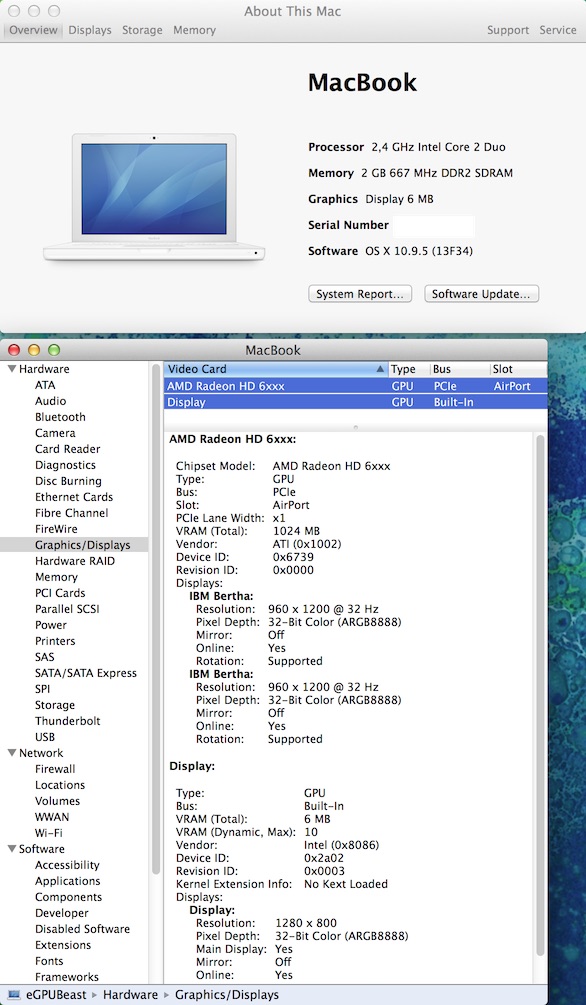
Task: Select Fonts under Software
Action: coord(49,961)
